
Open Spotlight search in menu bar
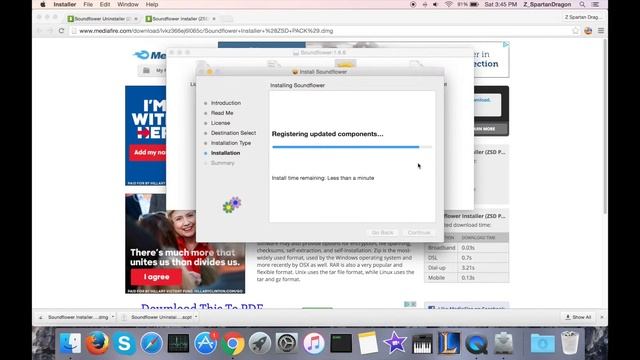pos(582,4)
